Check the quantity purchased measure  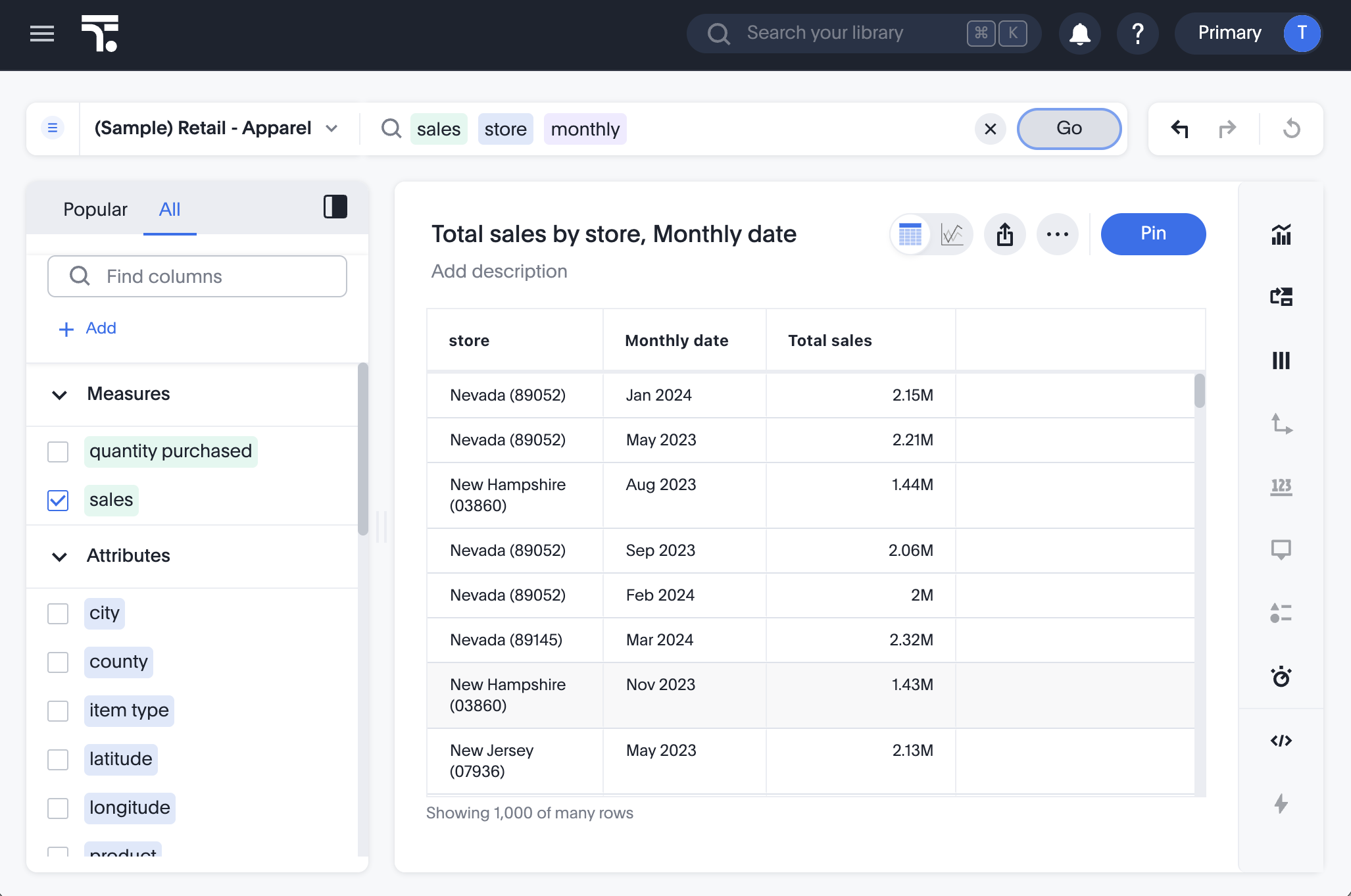point(58,452)
